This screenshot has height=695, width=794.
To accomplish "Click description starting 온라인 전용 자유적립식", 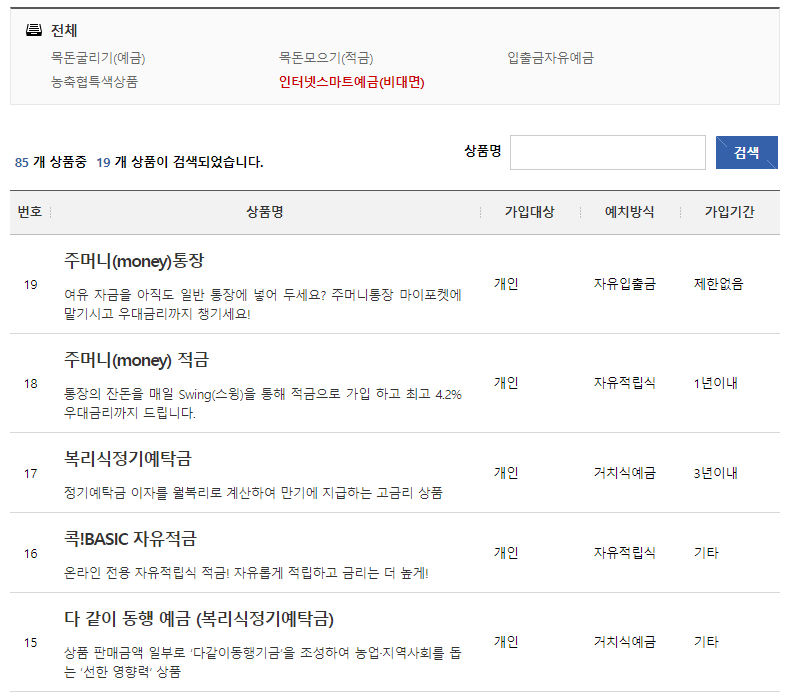I will pyautogui.click(x=246, y=573).
